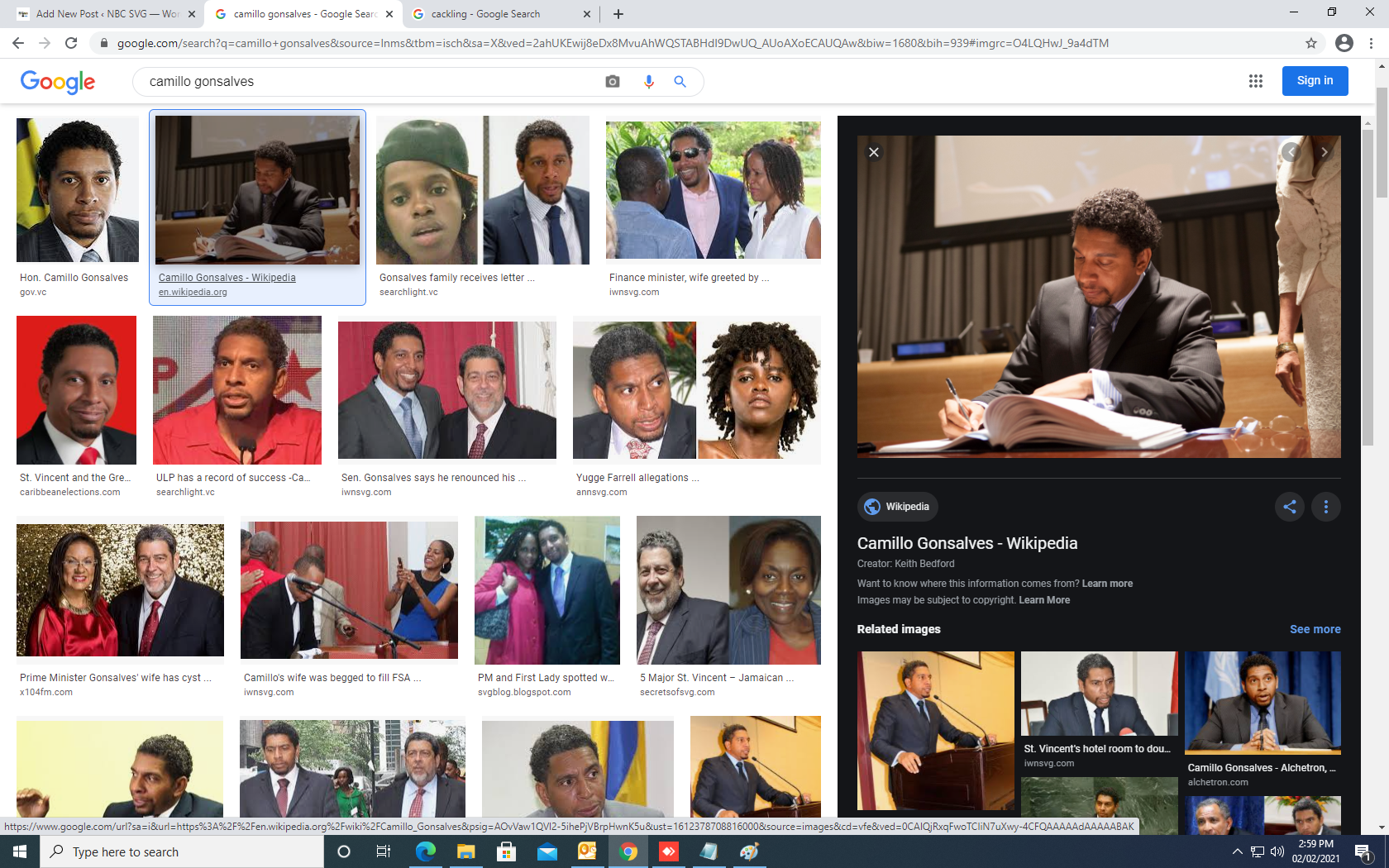Click the Wikipedia source chip

pos(897,507)
